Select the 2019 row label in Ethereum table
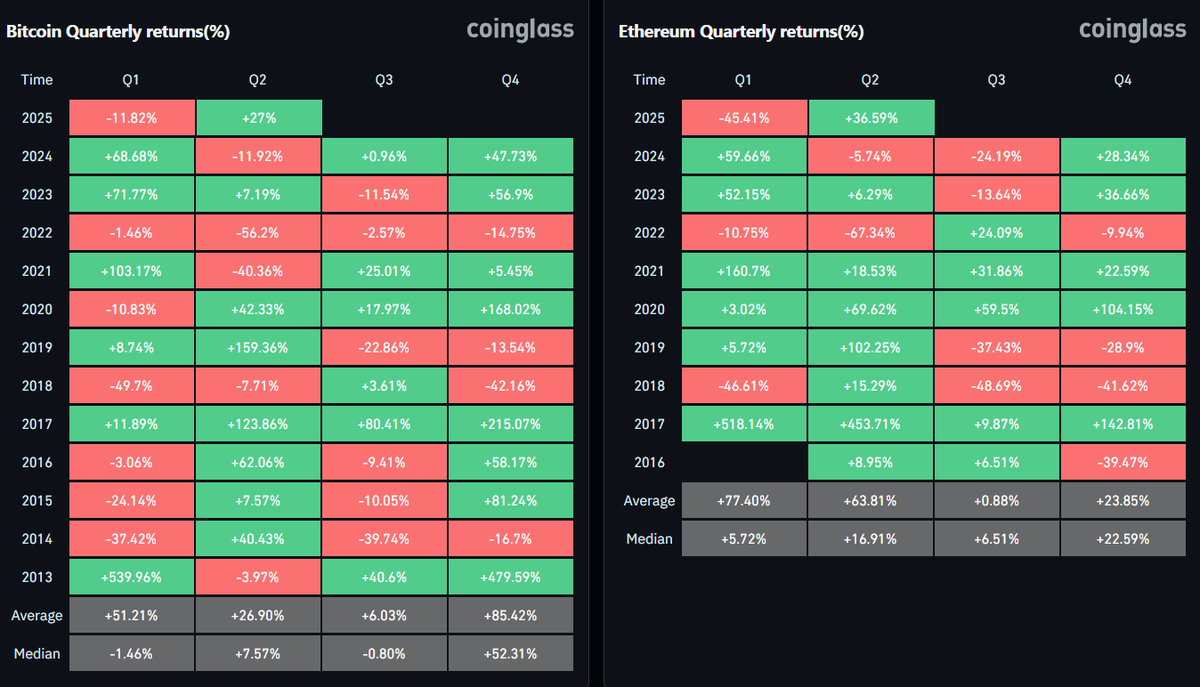This screenshot has width=1200, height=687. click(x=649, y=347)
